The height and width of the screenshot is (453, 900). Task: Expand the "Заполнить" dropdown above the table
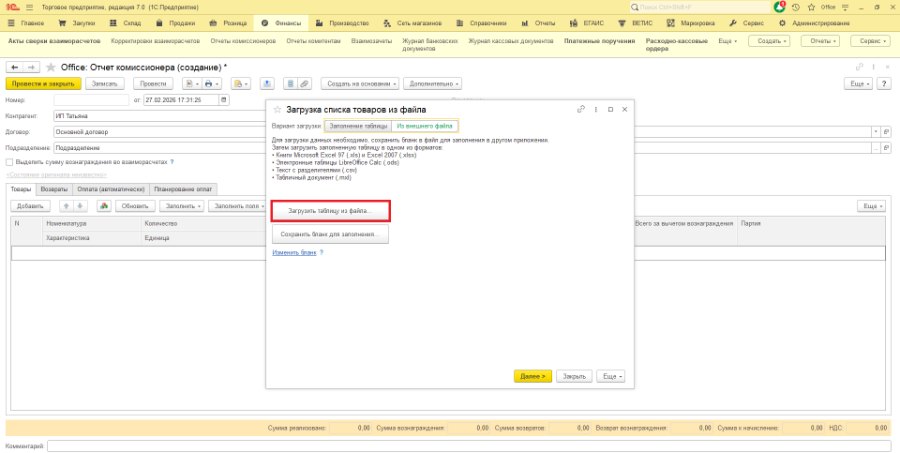[181, 206]
